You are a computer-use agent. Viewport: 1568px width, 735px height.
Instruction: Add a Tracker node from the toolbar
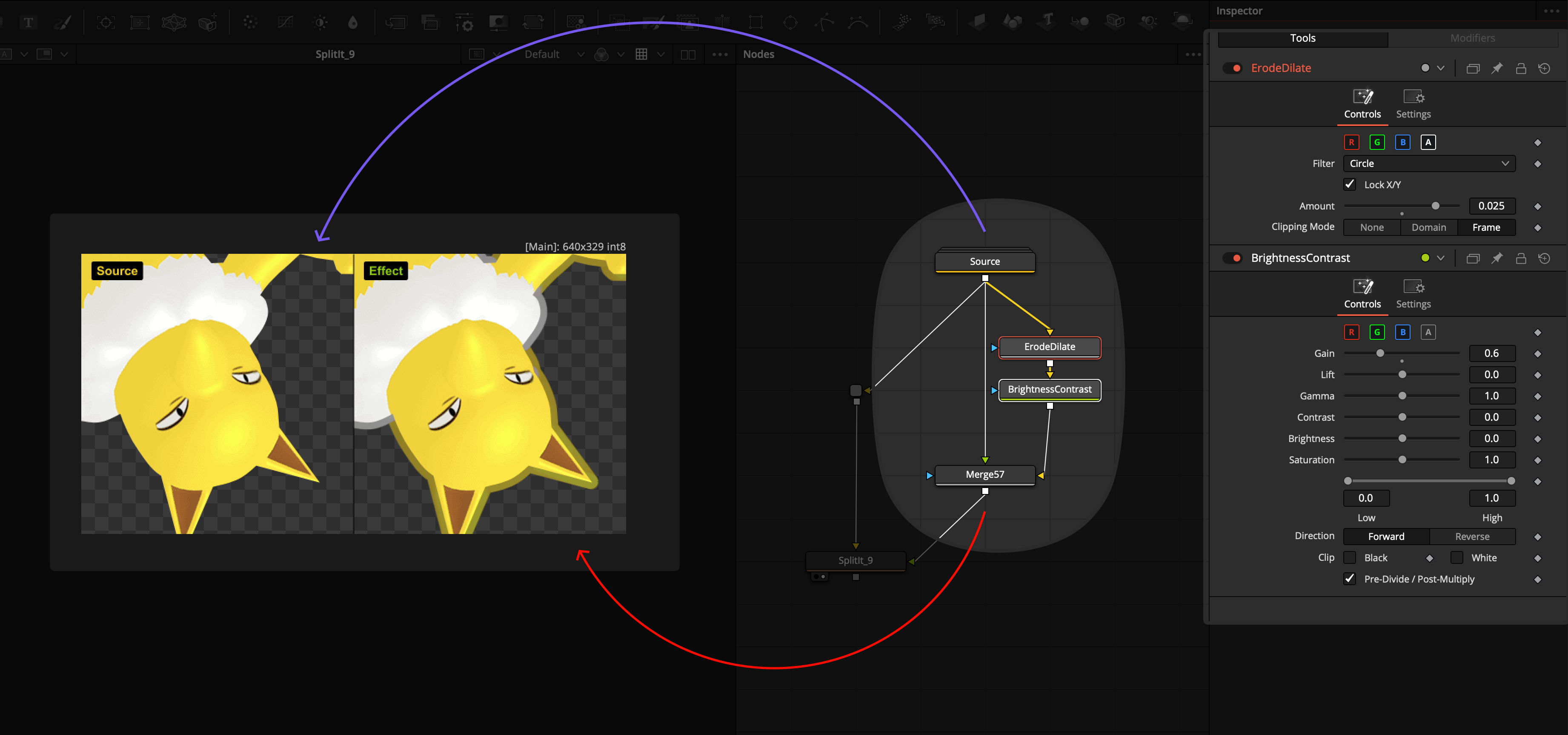point(105,23)
